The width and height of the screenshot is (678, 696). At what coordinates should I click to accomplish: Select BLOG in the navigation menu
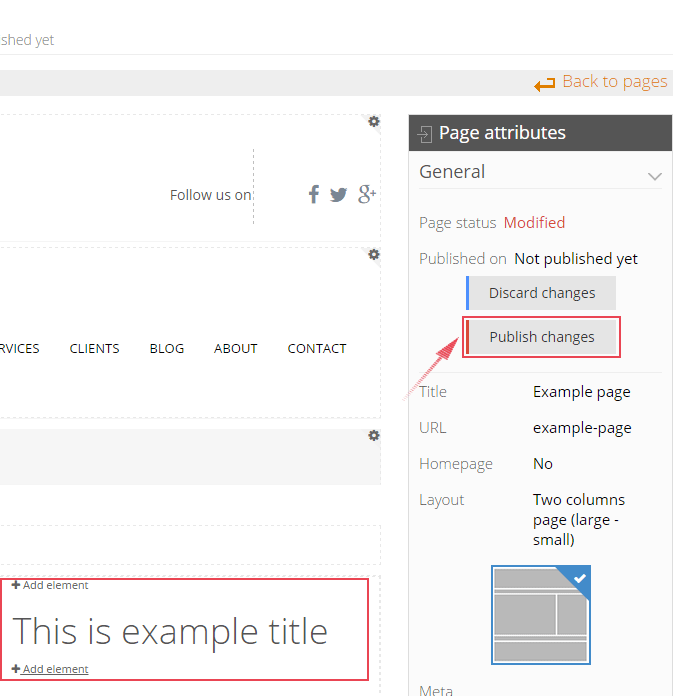[167, 349]
